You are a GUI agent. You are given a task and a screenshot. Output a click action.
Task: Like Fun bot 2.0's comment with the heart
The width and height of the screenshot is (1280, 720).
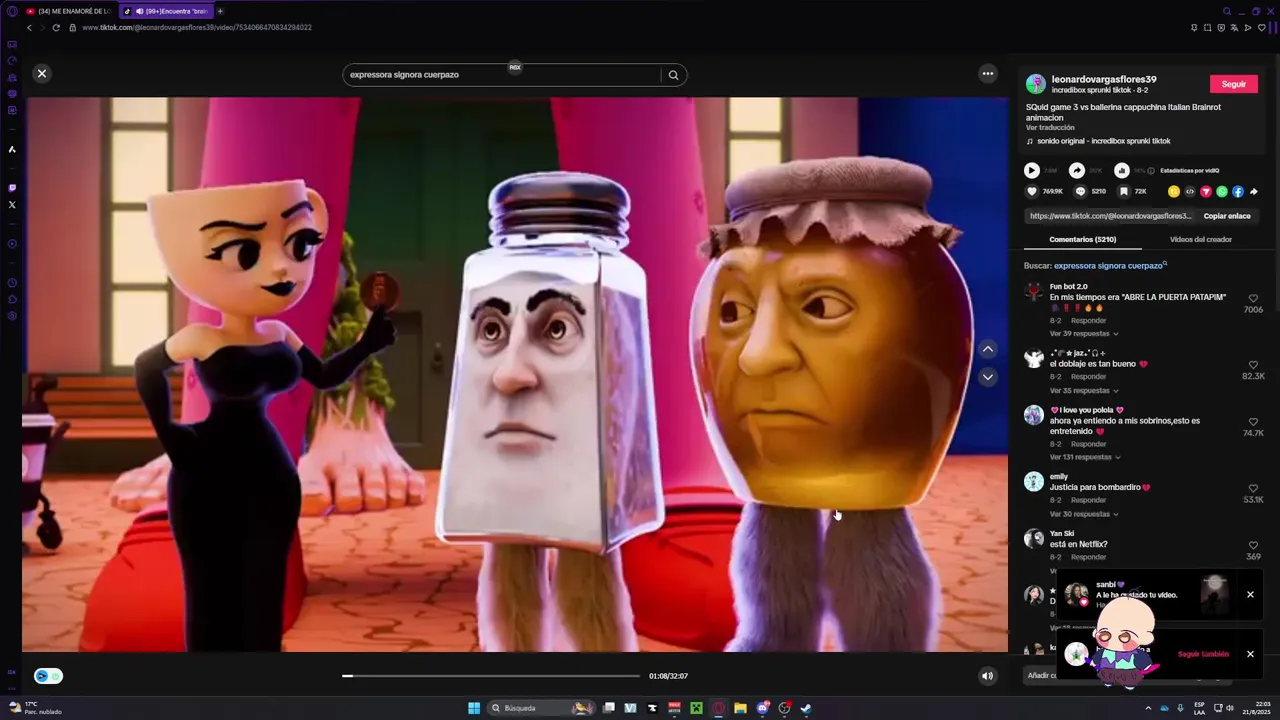[x=1253, y=298]
